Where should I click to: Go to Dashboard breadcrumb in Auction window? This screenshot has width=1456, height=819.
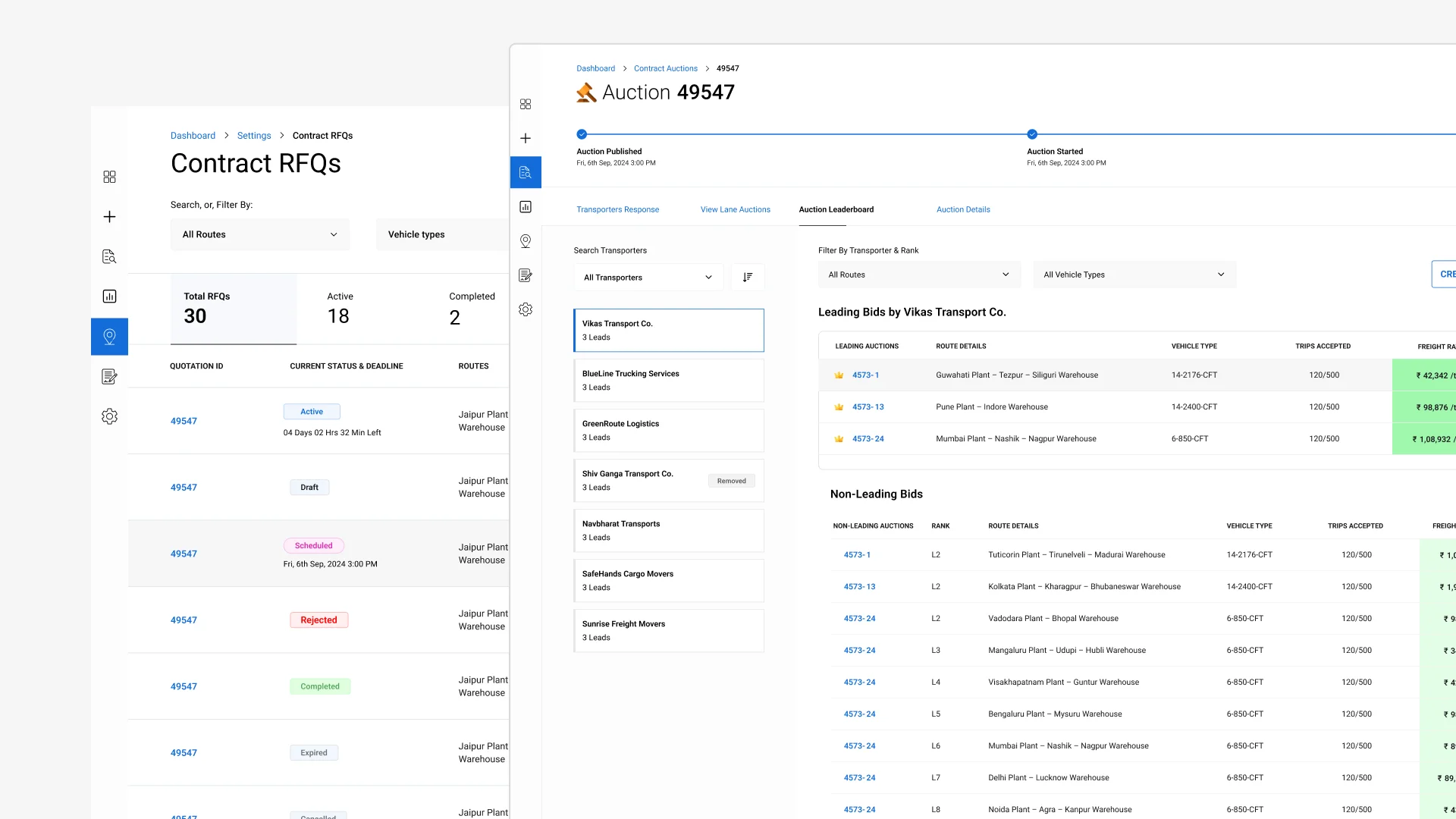pos(595,68)
